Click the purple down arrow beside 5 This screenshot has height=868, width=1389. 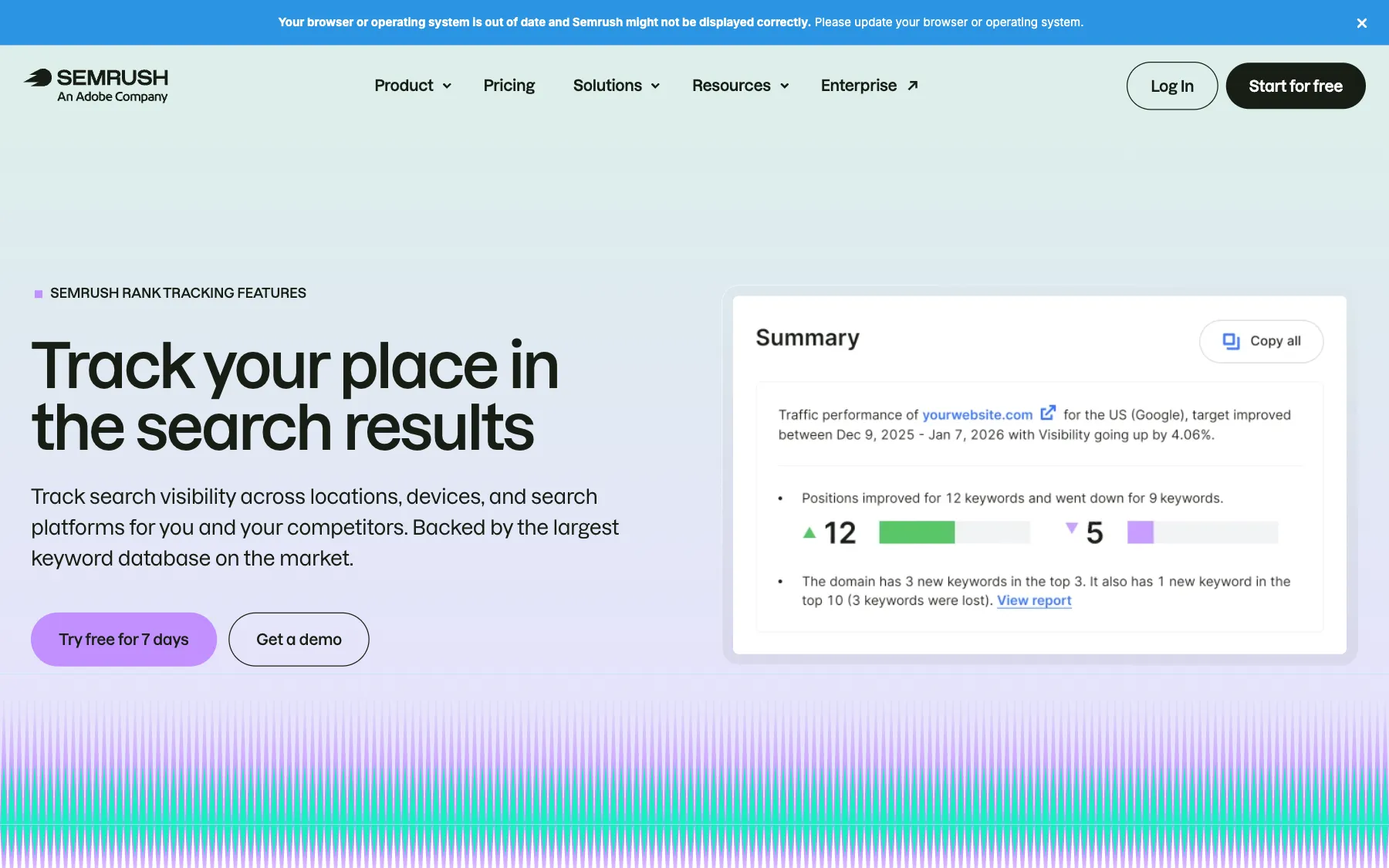tap(1071, 529)
